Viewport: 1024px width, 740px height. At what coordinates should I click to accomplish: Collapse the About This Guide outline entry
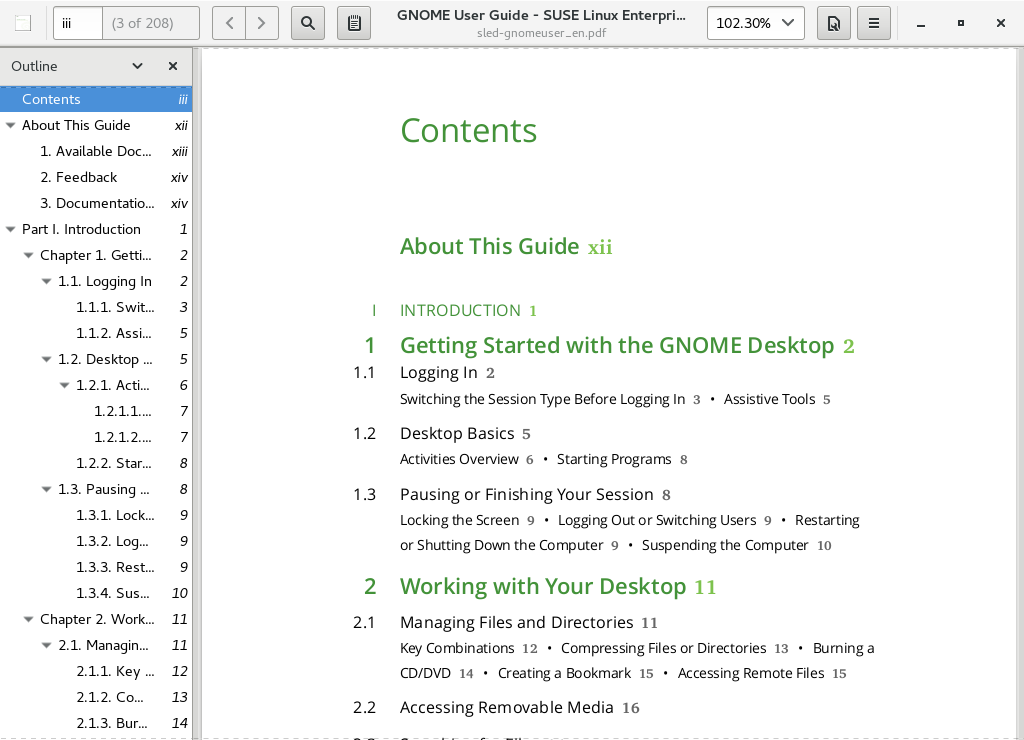tap(11, 126)
